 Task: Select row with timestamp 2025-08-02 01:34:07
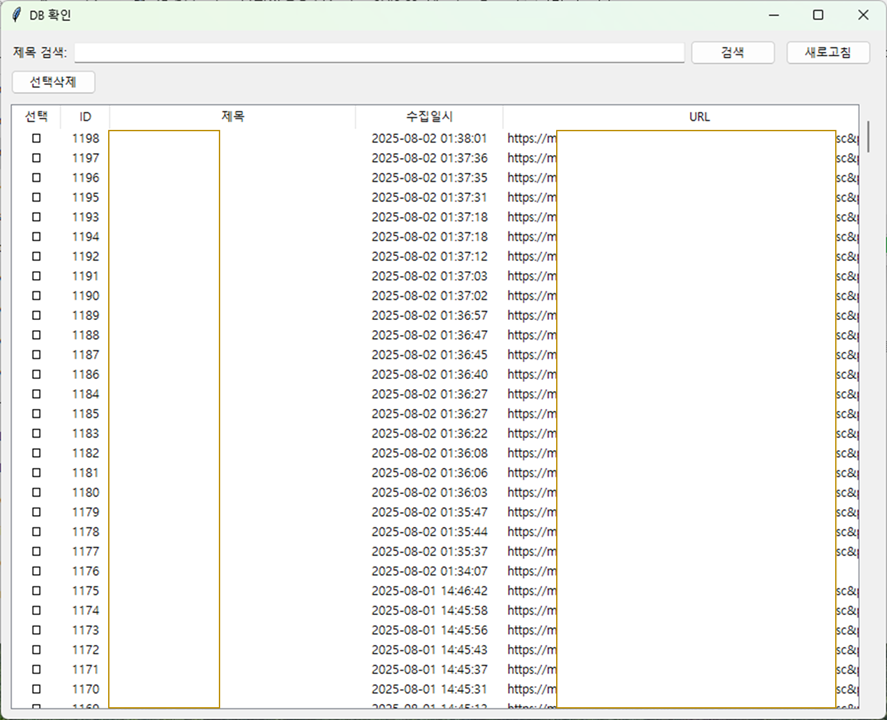(x=429, y=571)
